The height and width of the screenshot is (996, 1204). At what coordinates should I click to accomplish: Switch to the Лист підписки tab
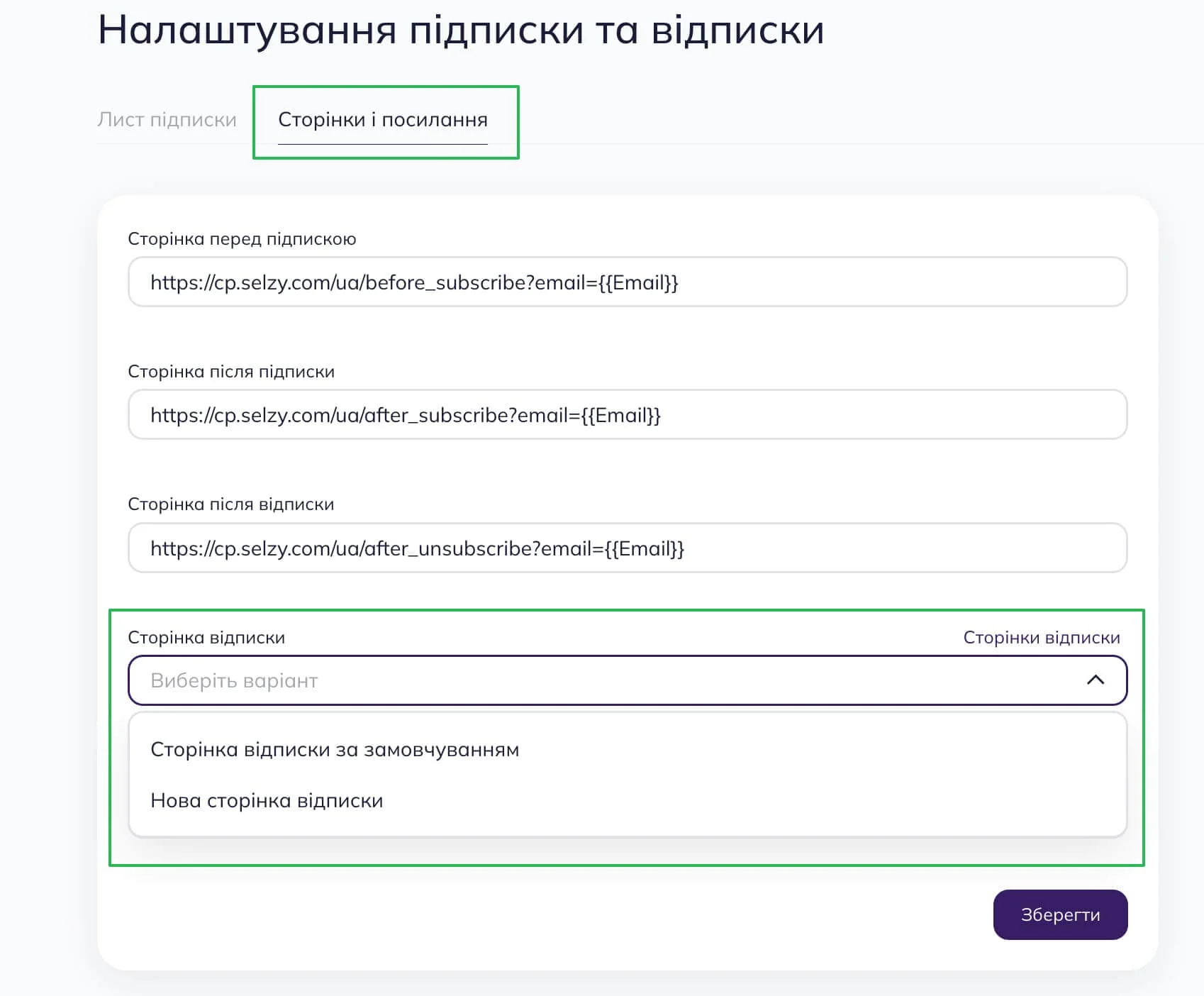click(x=167, y=119)
